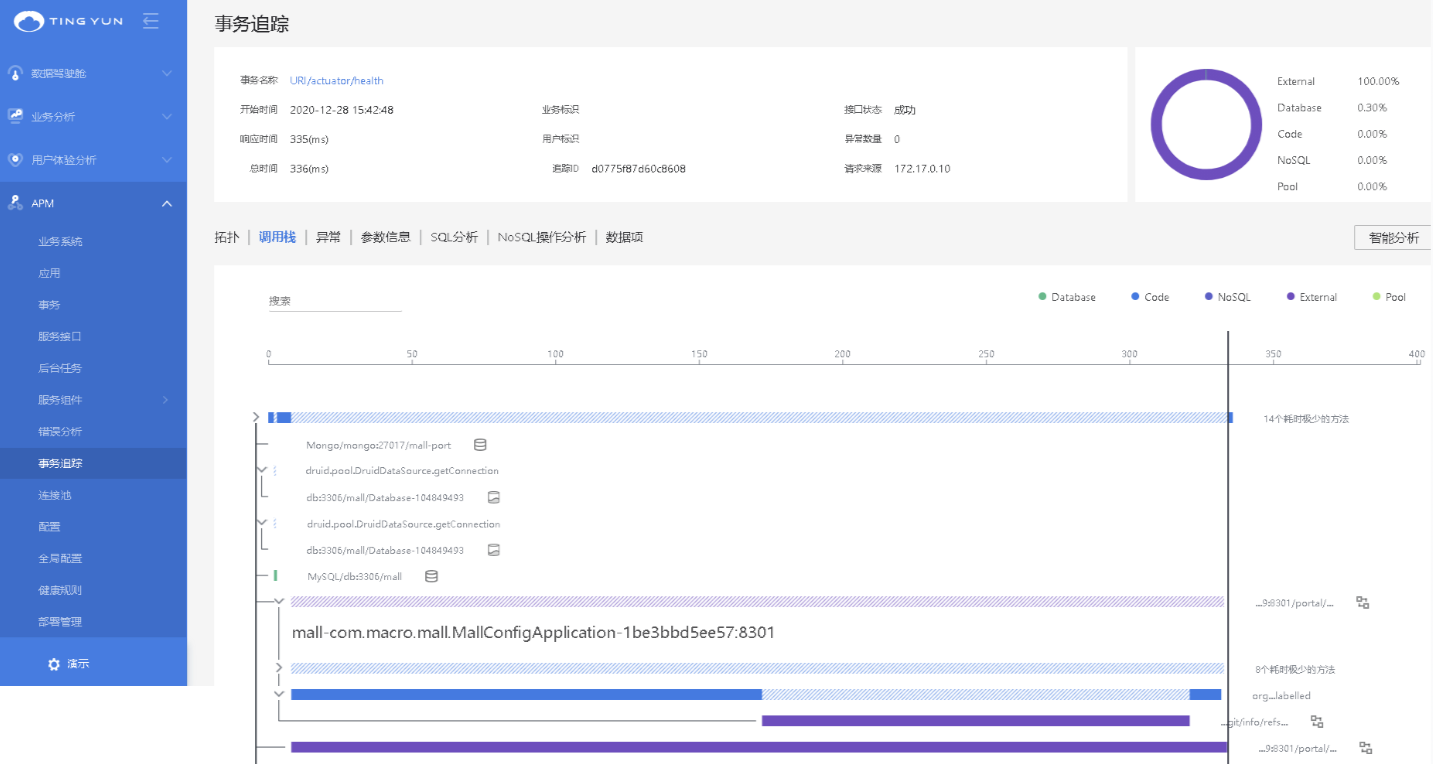Switch to the 拓扑 tab
The image size is (1433, 764).
pos(226,238)
